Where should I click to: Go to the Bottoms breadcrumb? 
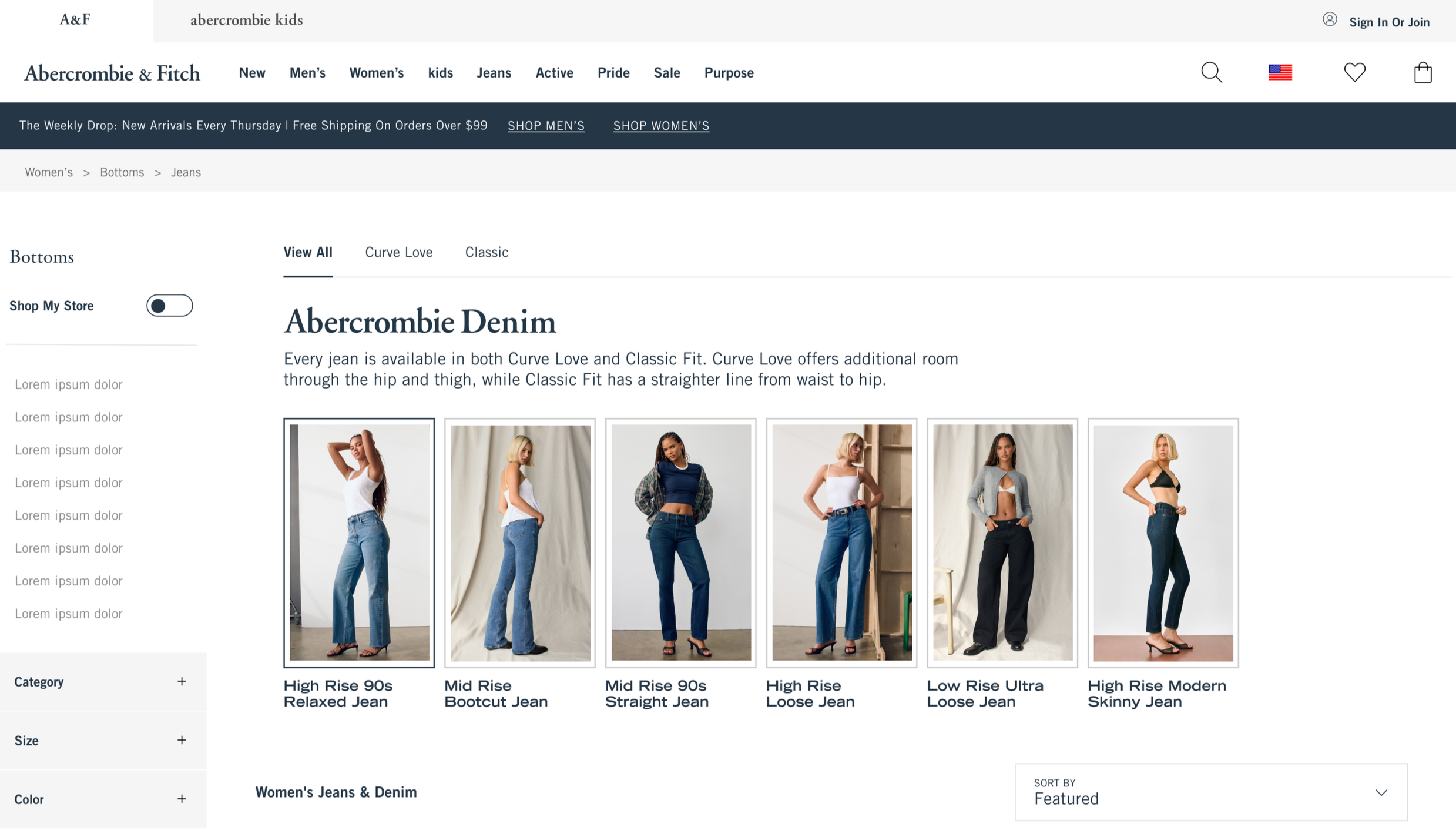122,172
